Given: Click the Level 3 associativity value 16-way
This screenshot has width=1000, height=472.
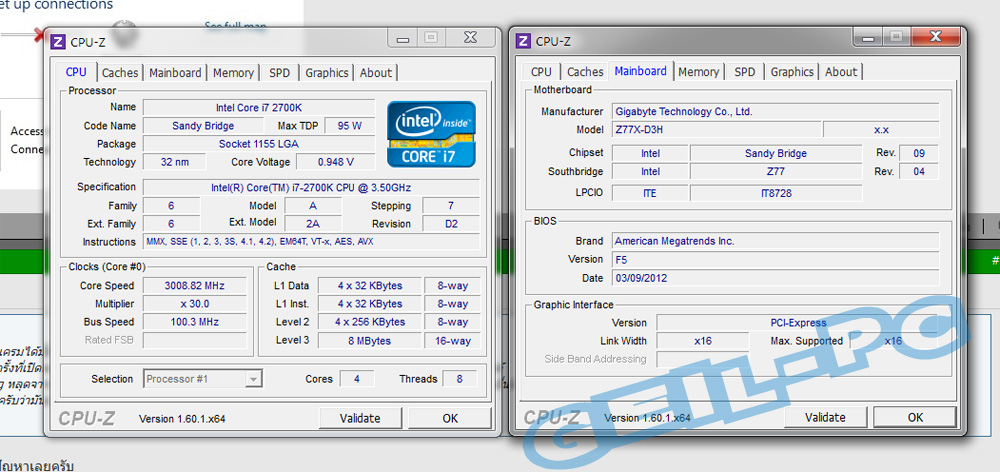Looking at the screenshot, I should [452, 341].
